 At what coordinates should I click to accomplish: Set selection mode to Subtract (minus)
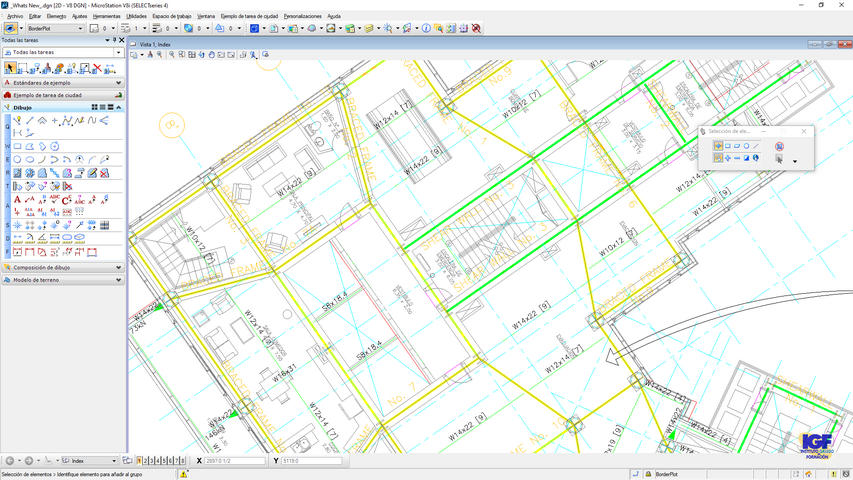737,158
